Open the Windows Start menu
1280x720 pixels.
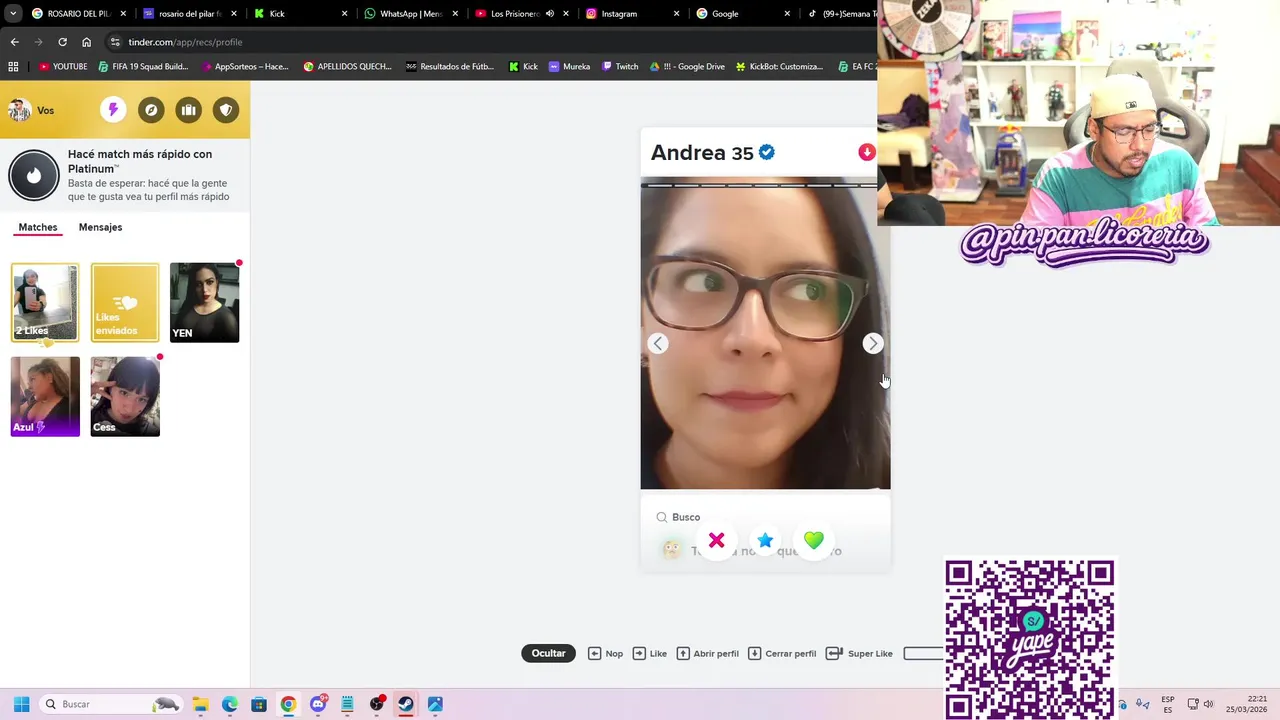click(21, 704)
